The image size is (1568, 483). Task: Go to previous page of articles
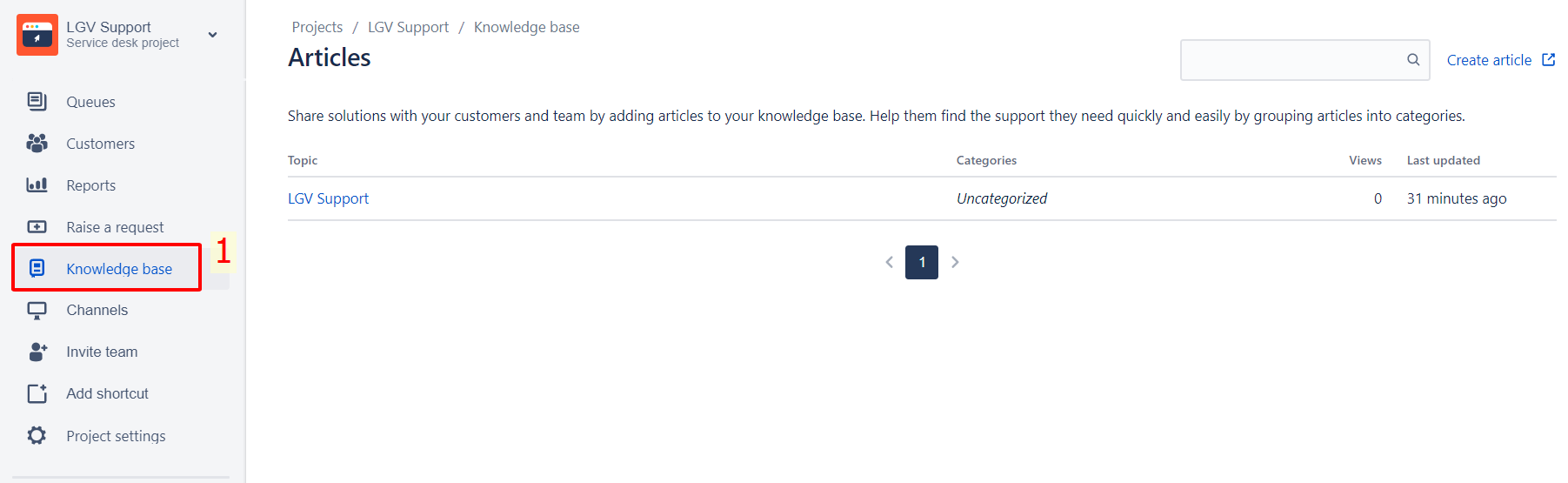click(889, 262)
